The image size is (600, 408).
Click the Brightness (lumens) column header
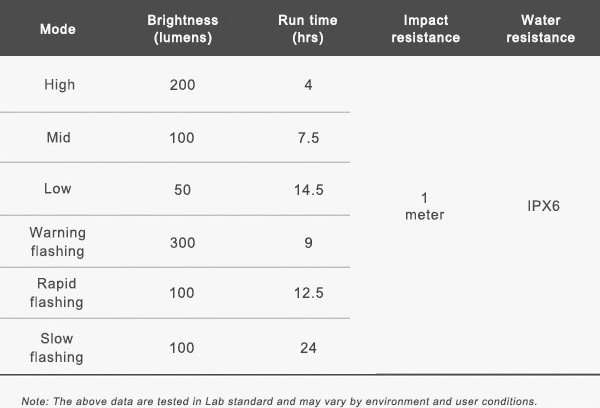[x=183, y=29]
